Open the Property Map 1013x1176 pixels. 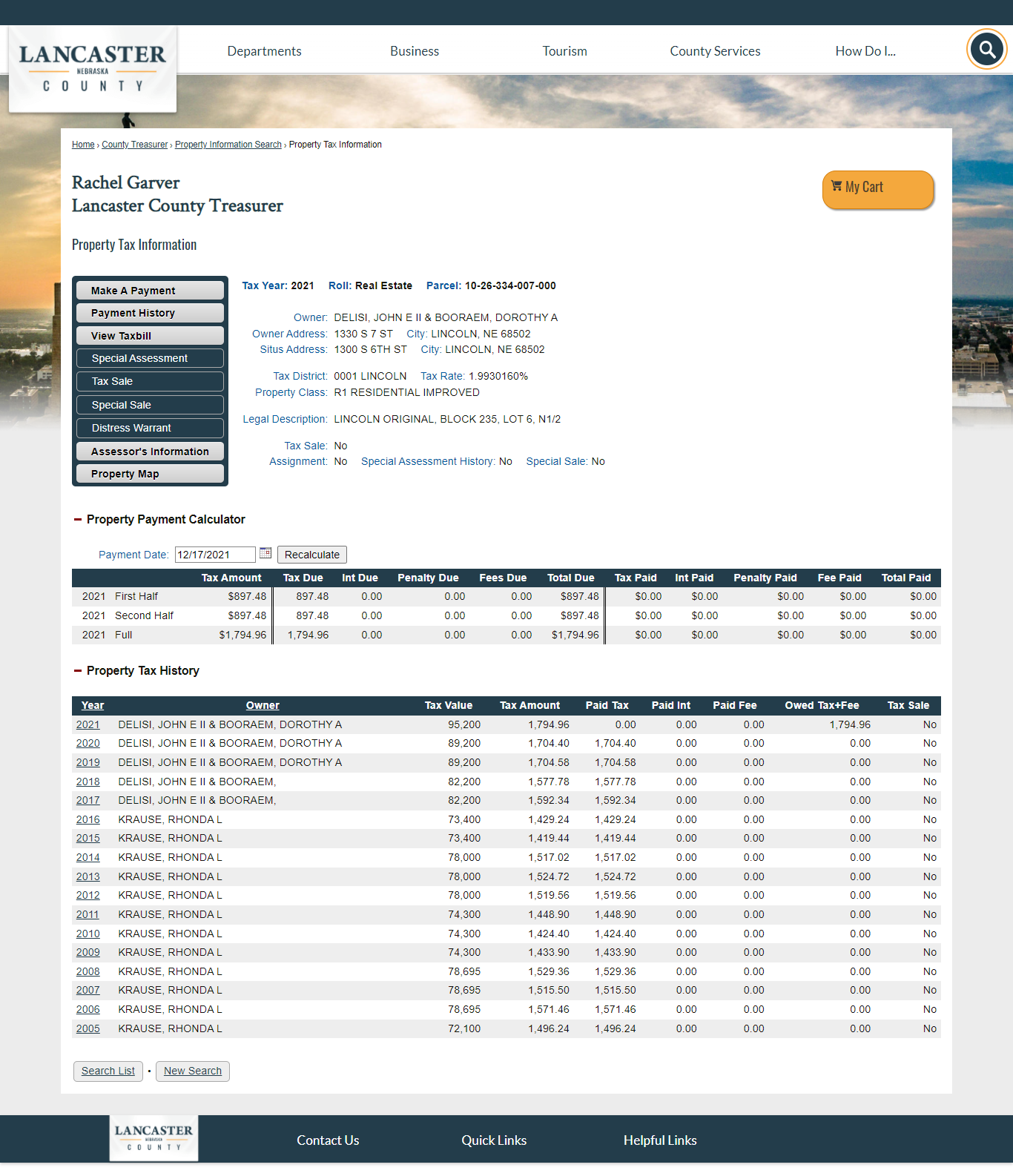[x=150, y=474]
